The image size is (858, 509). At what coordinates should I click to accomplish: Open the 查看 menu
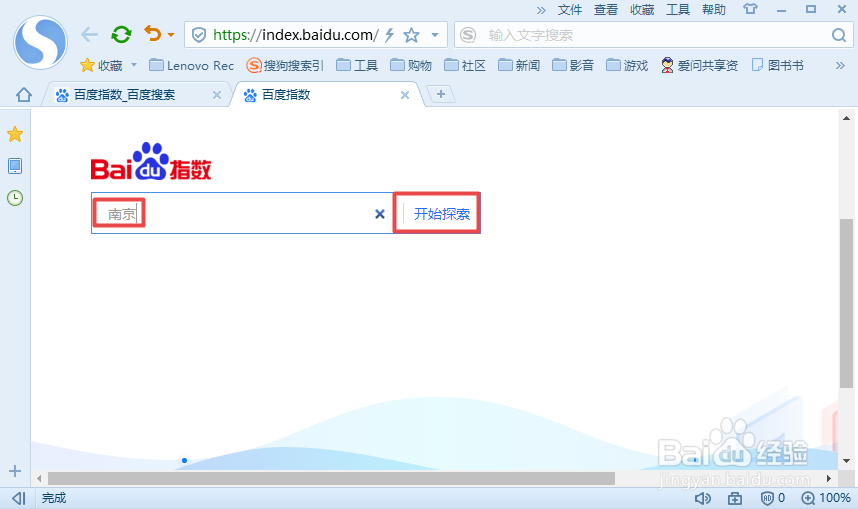[x=606, y=10]
